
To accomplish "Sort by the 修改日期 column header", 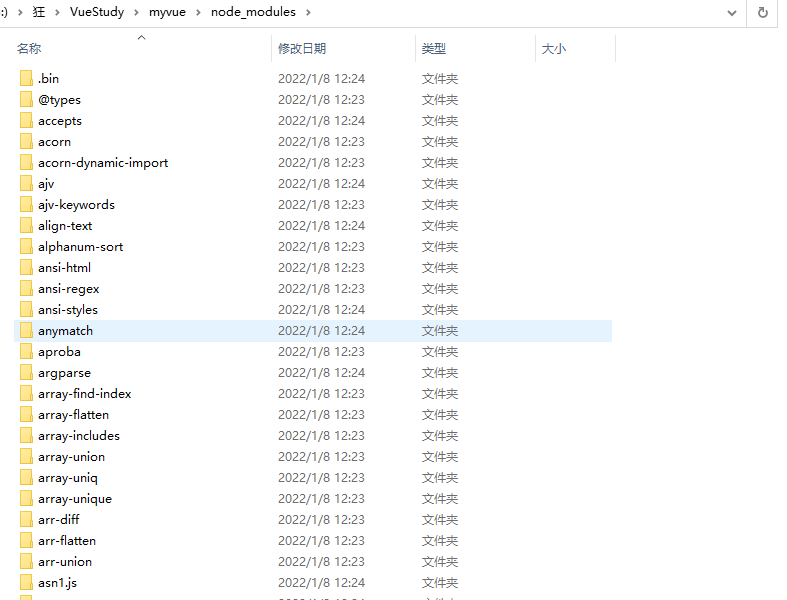I will (302, 49).
